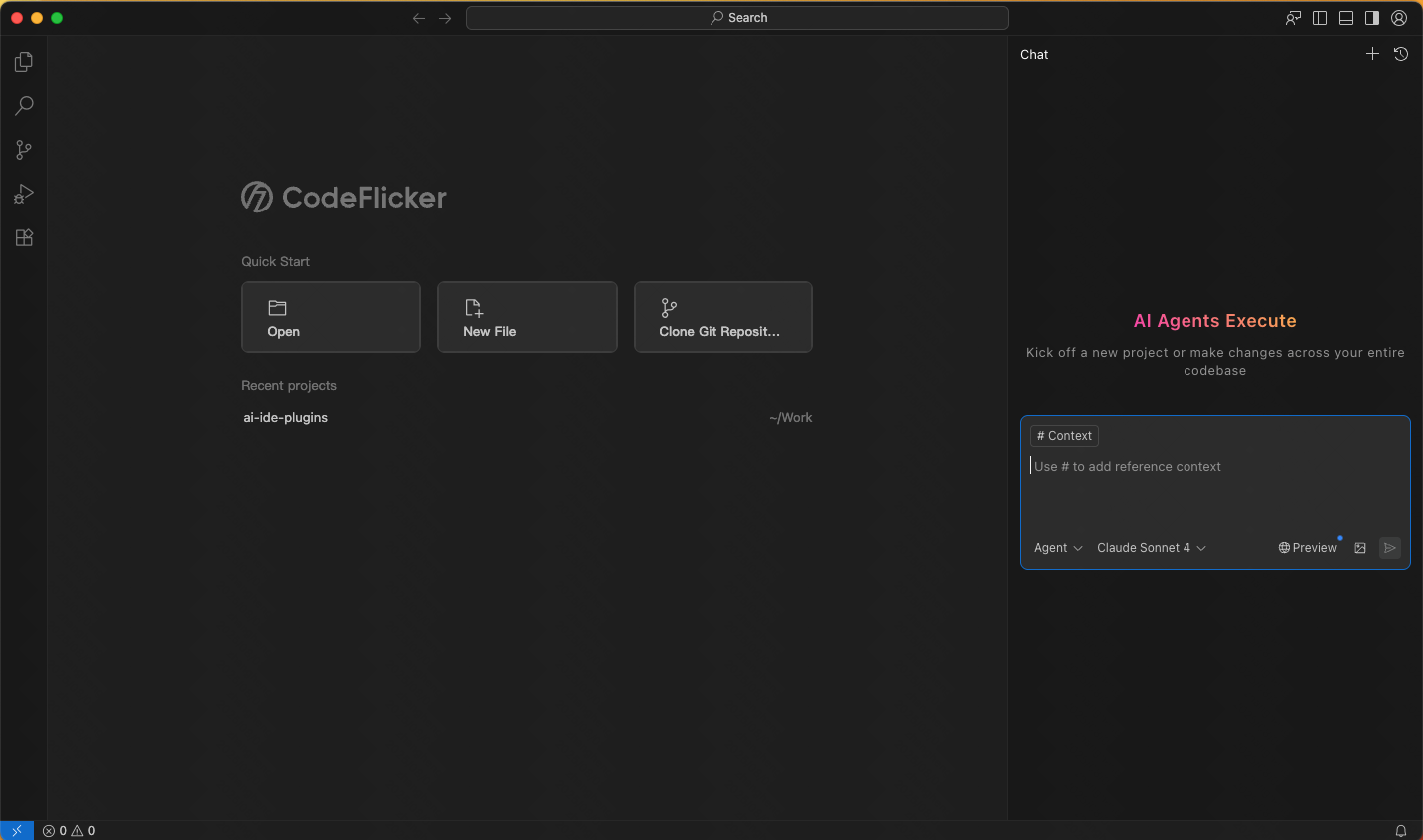Toggle the primary side bar
The height and width of the screenshot is (840, 1423).
[1320, 18]
